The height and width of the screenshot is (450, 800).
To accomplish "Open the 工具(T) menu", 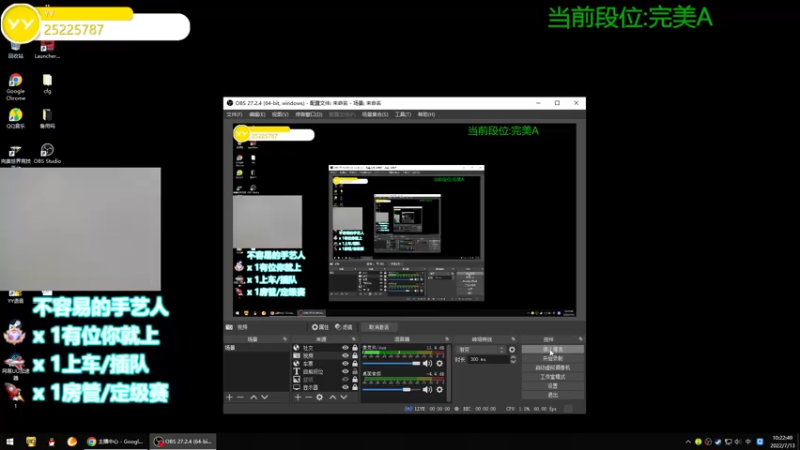I will (x=403, y=114).
